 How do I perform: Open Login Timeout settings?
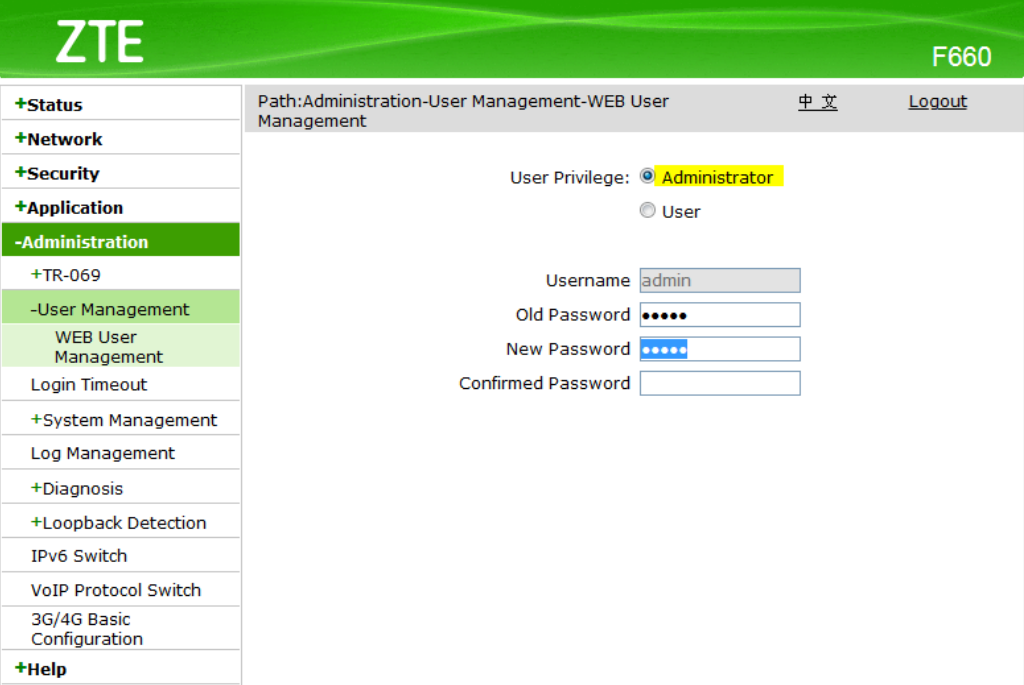click(x=89, y=385)
